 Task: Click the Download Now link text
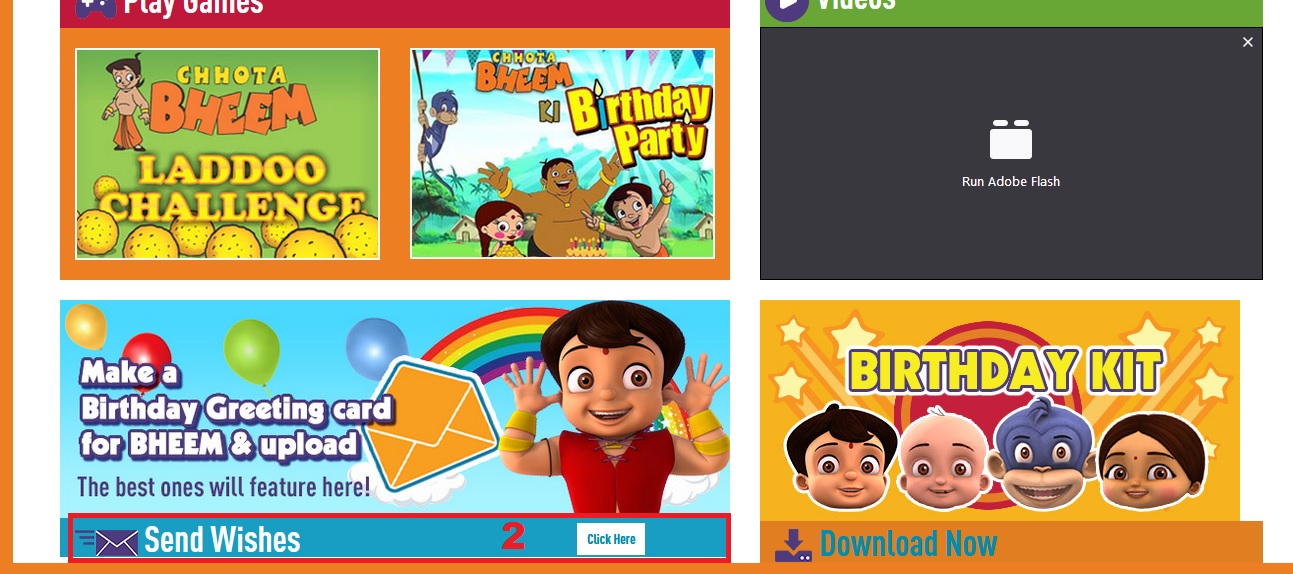coord(908,544)
